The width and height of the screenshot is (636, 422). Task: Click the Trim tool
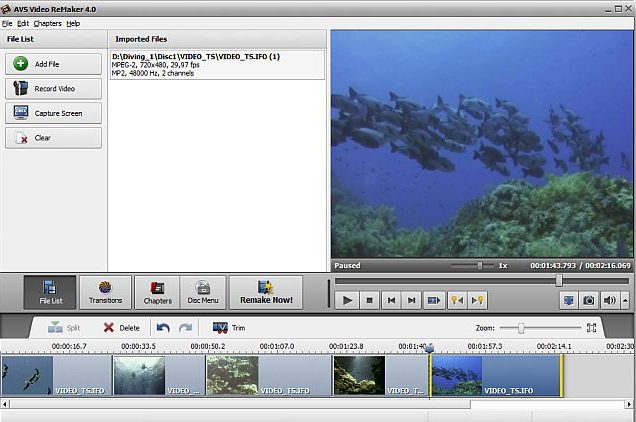coord(229,327)
